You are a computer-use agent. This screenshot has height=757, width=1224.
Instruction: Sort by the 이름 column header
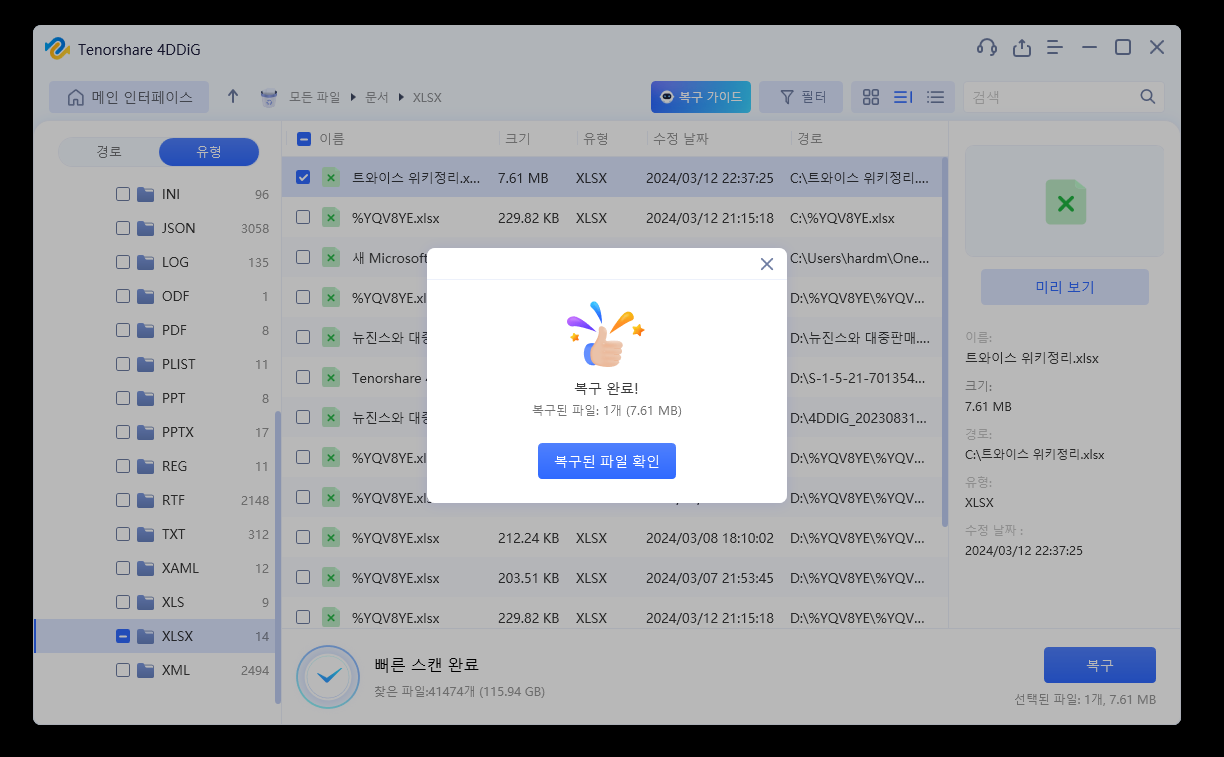[332, 139]
